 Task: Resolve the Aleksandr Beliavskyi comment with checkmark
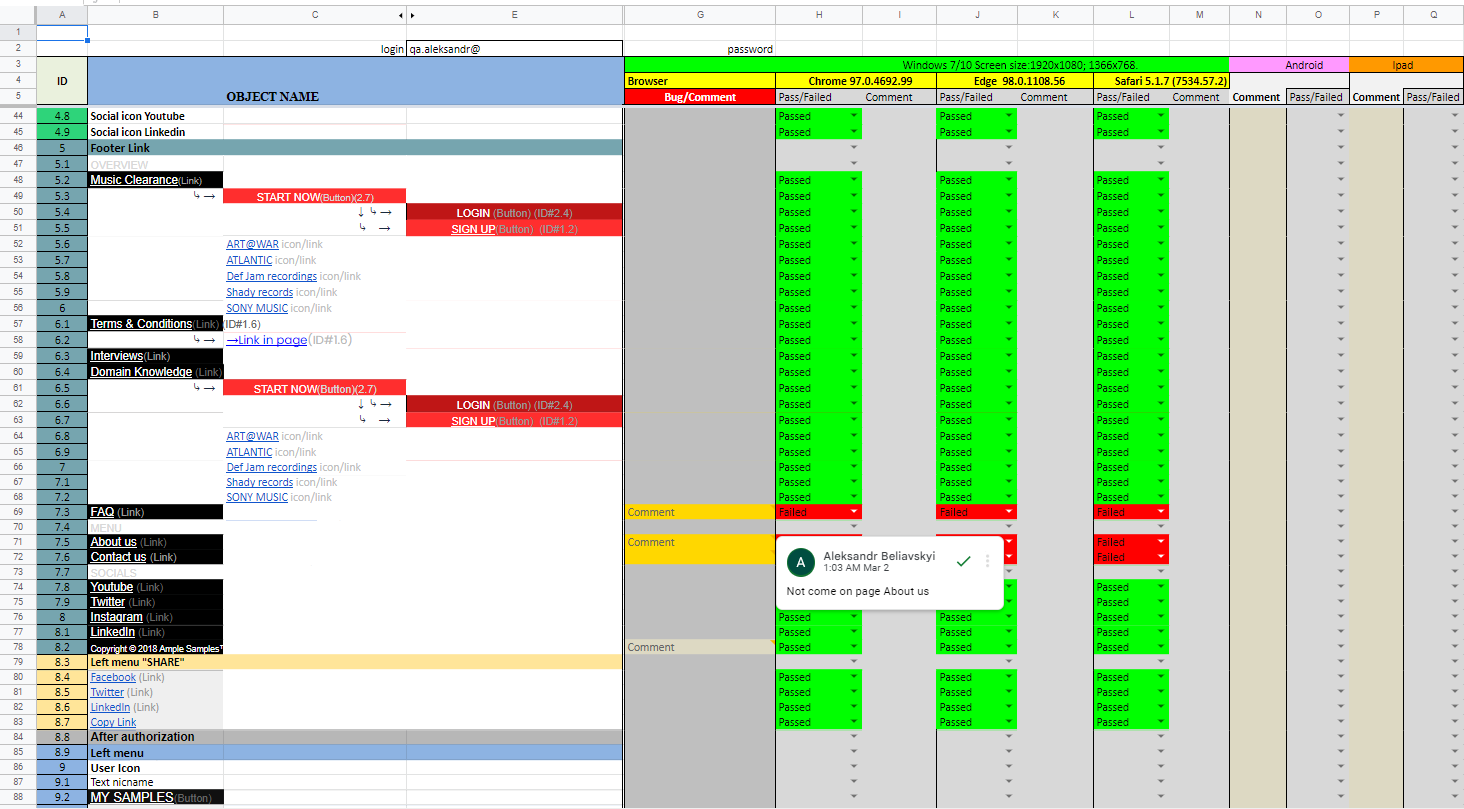click(x=963, y=561)
